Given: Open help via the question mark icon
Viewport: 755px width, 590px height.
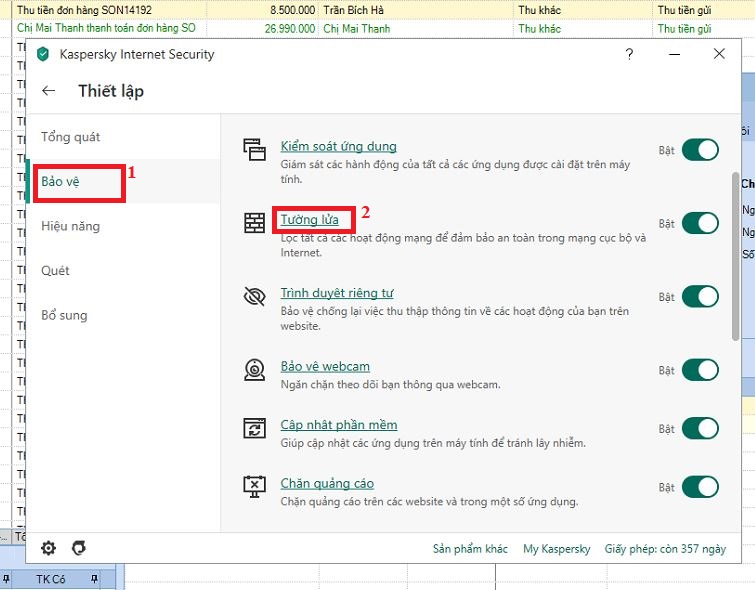Looking at the screenshot, I should pos(629,54).
